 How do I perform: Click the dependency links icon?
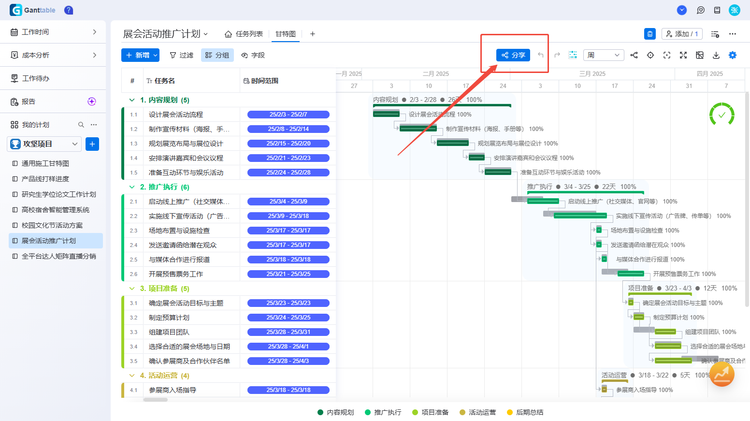634,55
